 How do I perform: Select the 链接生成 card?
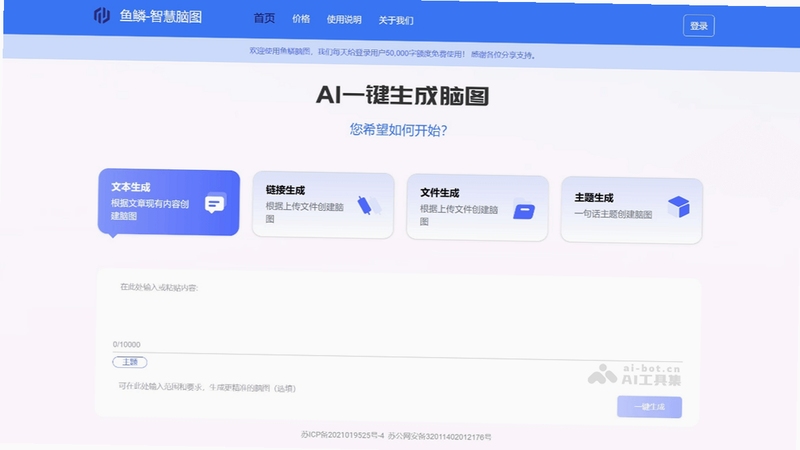(323, 205)
